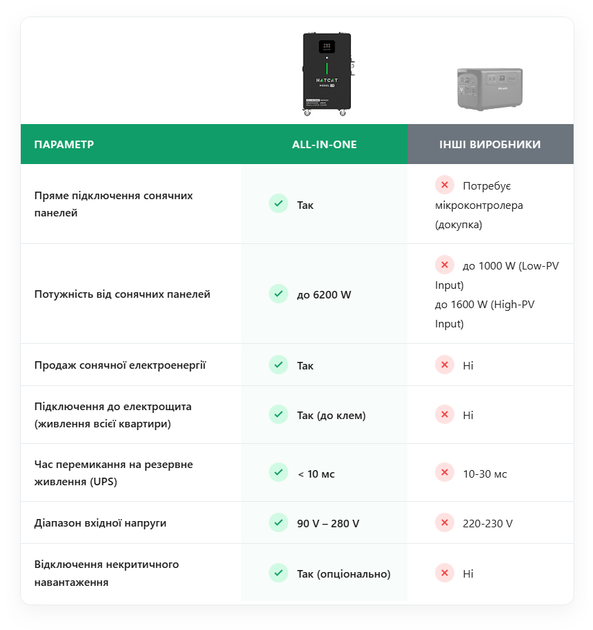Click 'Діапазон вхідної напруги' parameter text
This screenshot has width=593, height=630.
tap(100, 523)
